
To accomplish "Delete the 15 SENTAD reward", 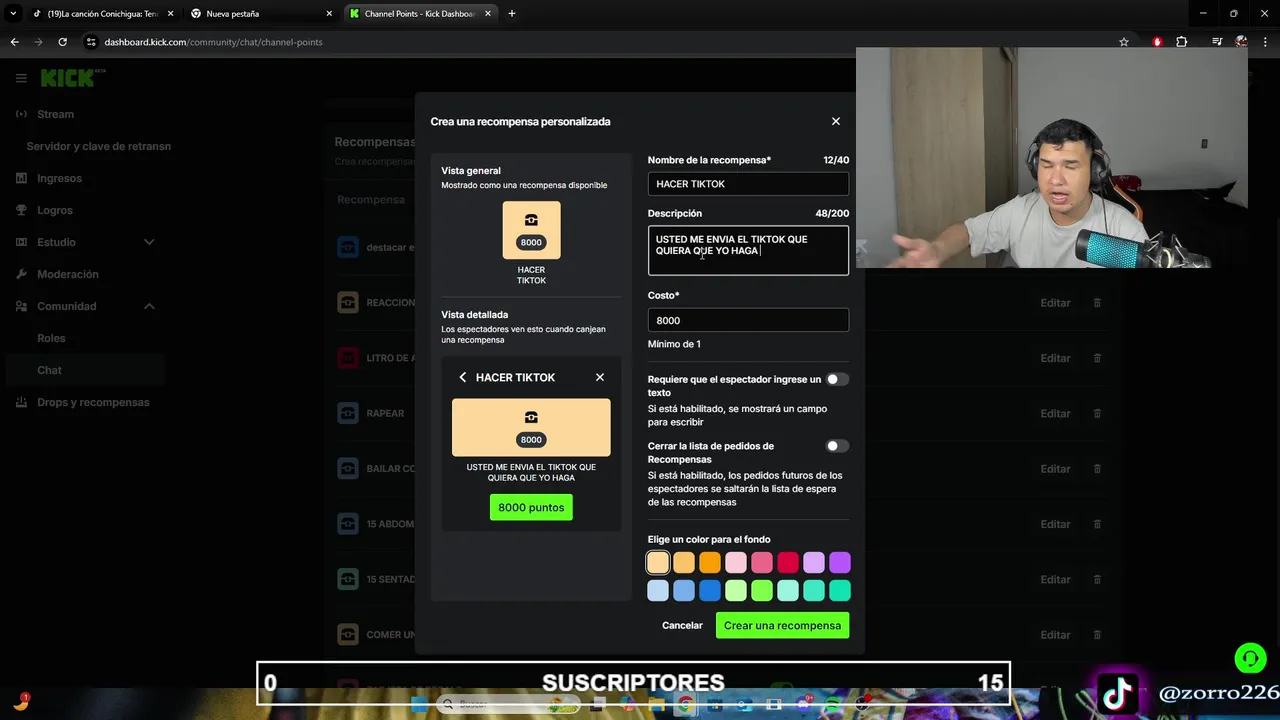I will [1097, 579].
